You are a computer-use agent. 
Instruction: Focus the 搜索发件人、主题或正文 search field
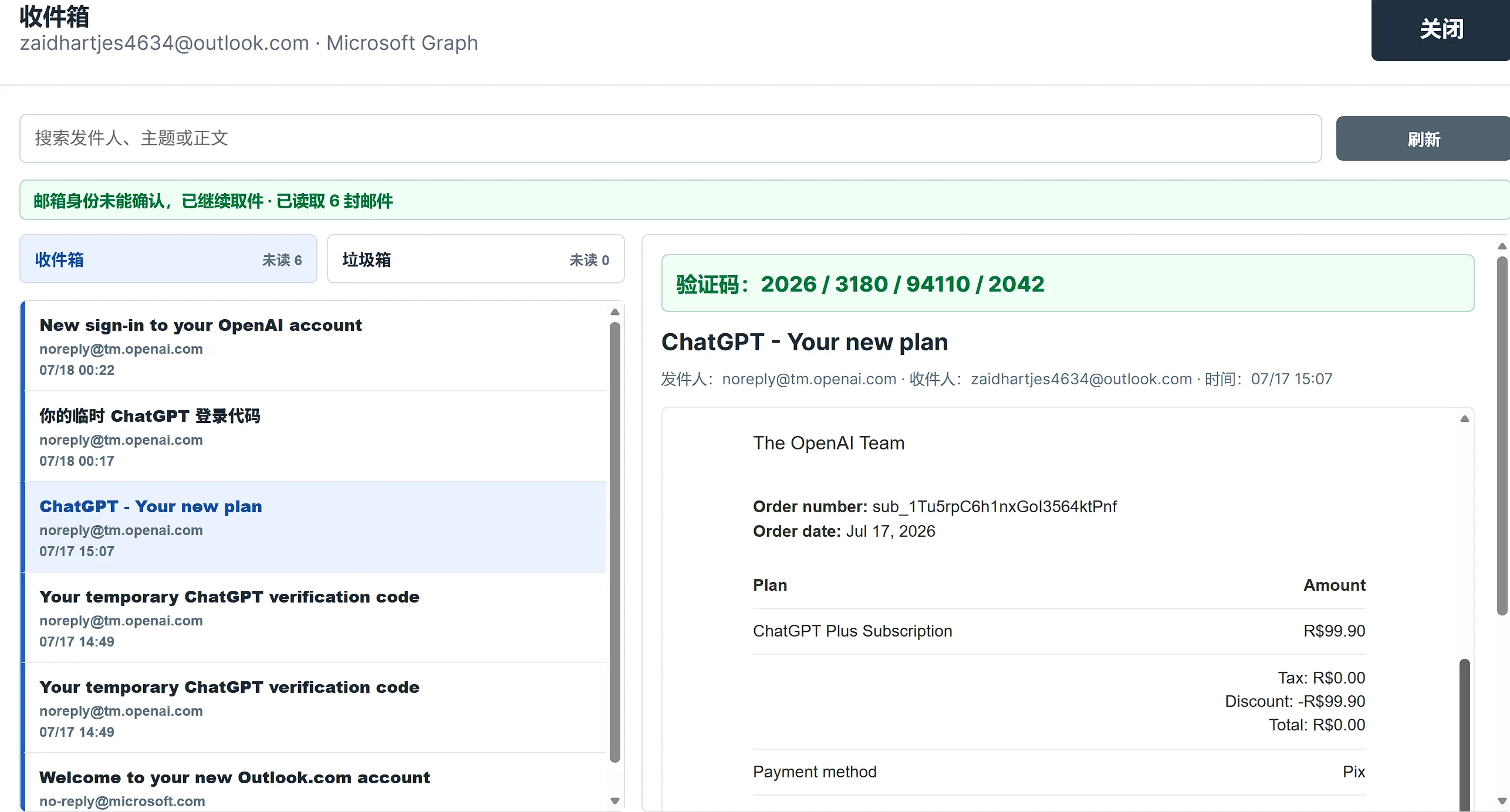click(670, 138)
